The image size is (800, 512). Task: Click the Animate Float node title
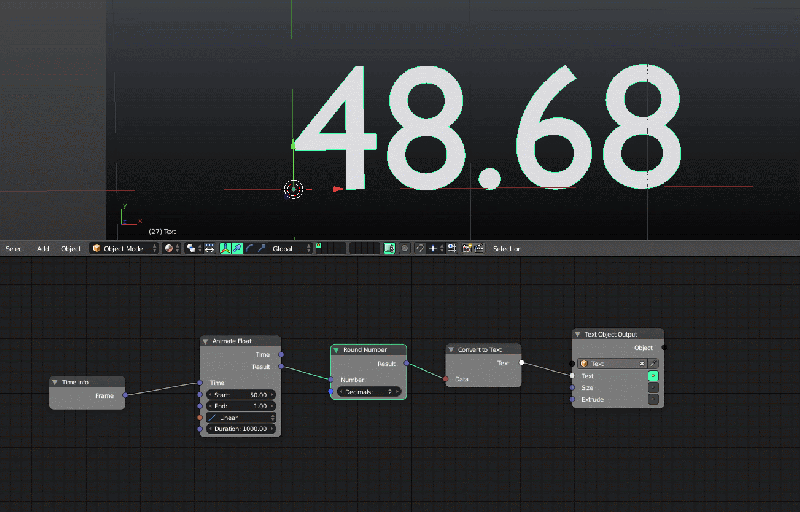pyautogui.click(x=232, y=341)
